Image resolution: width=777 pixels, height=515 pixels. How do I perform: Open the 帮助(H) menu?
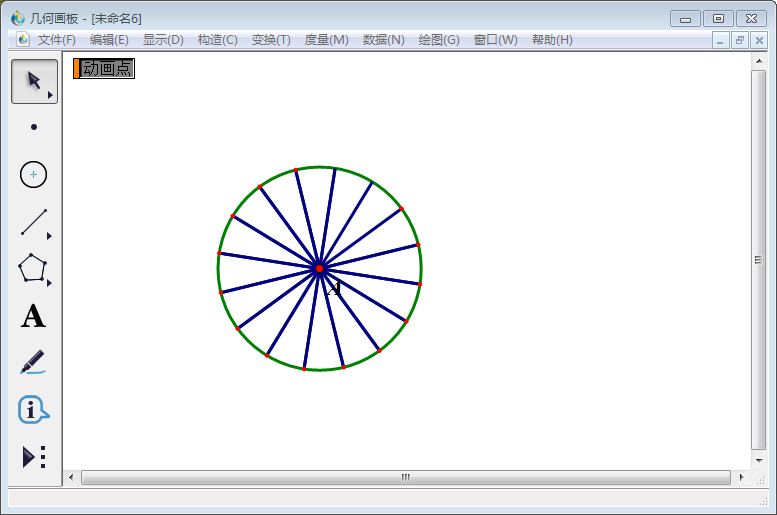[x=552, y=40]
